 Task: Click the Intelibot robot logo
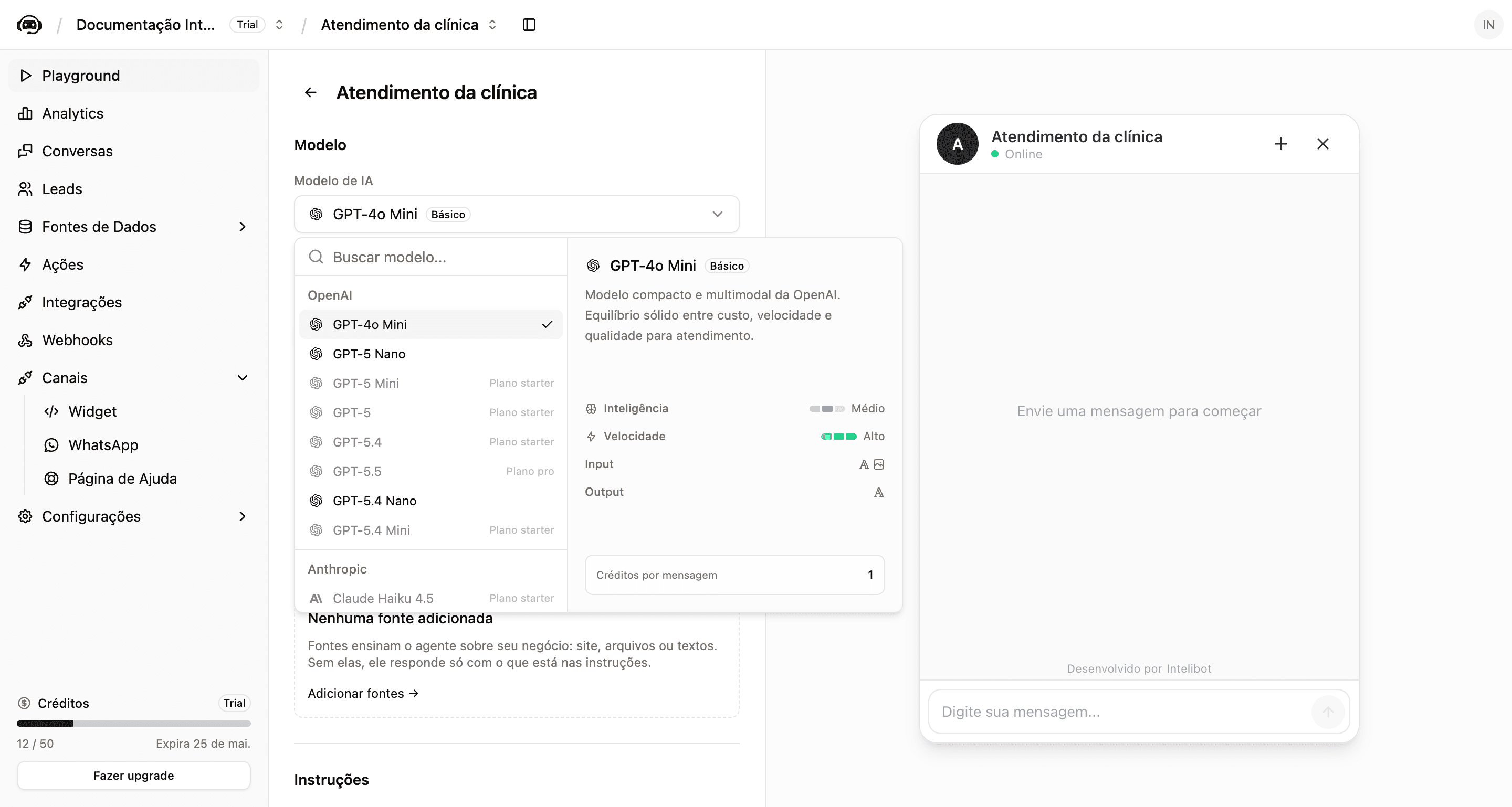[29, 25]
